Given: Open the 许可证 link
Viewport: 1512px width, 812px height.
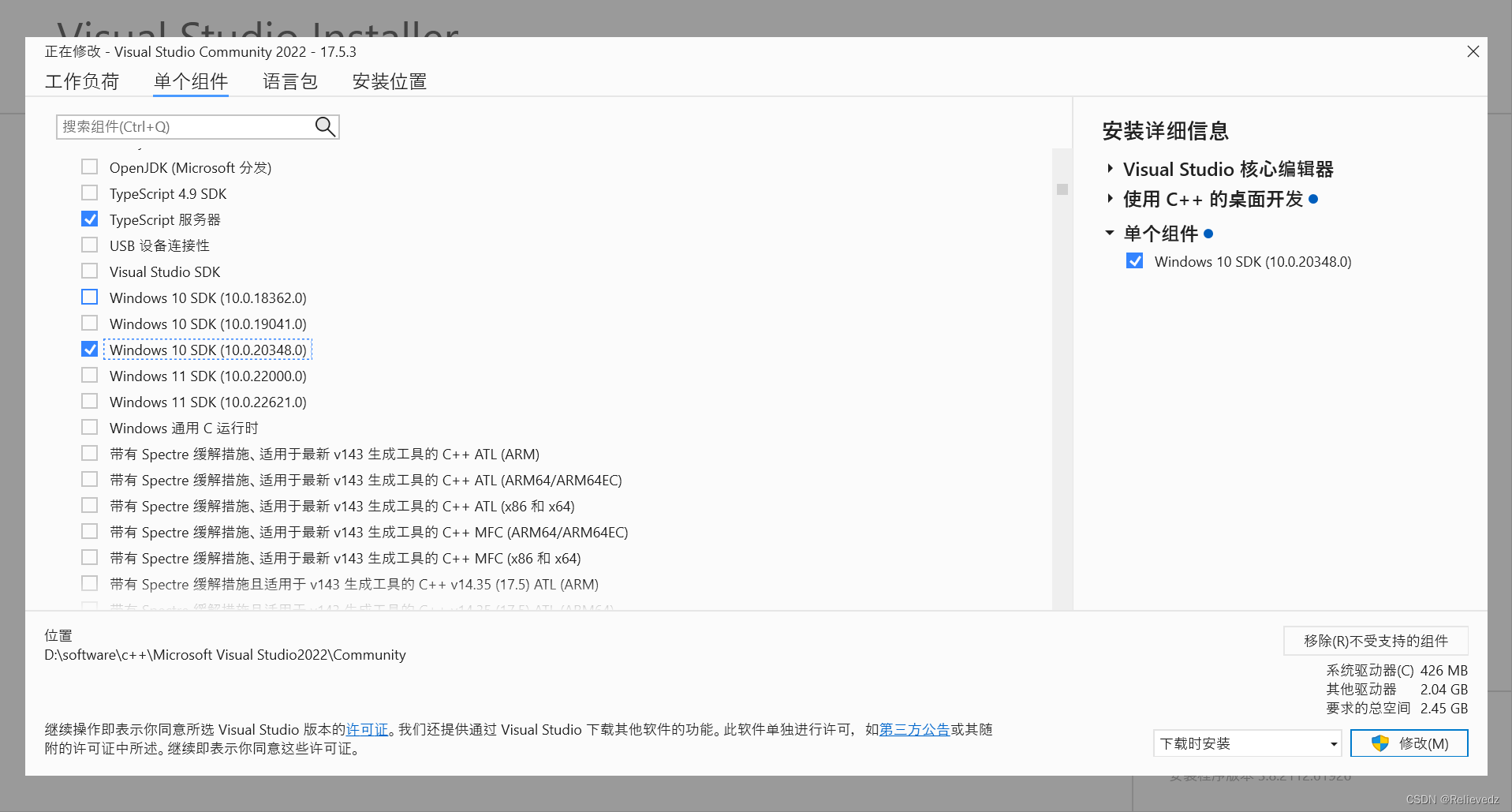Looking at the screenshot, I should 368,729.
